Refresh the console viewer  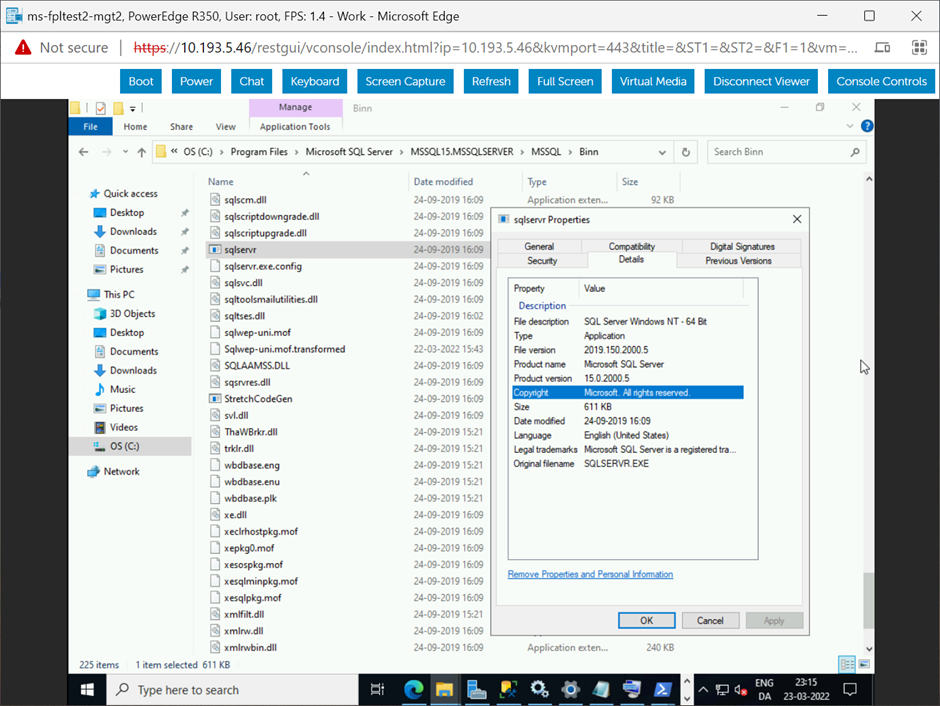pyautogui.click(x=491, y=82)
